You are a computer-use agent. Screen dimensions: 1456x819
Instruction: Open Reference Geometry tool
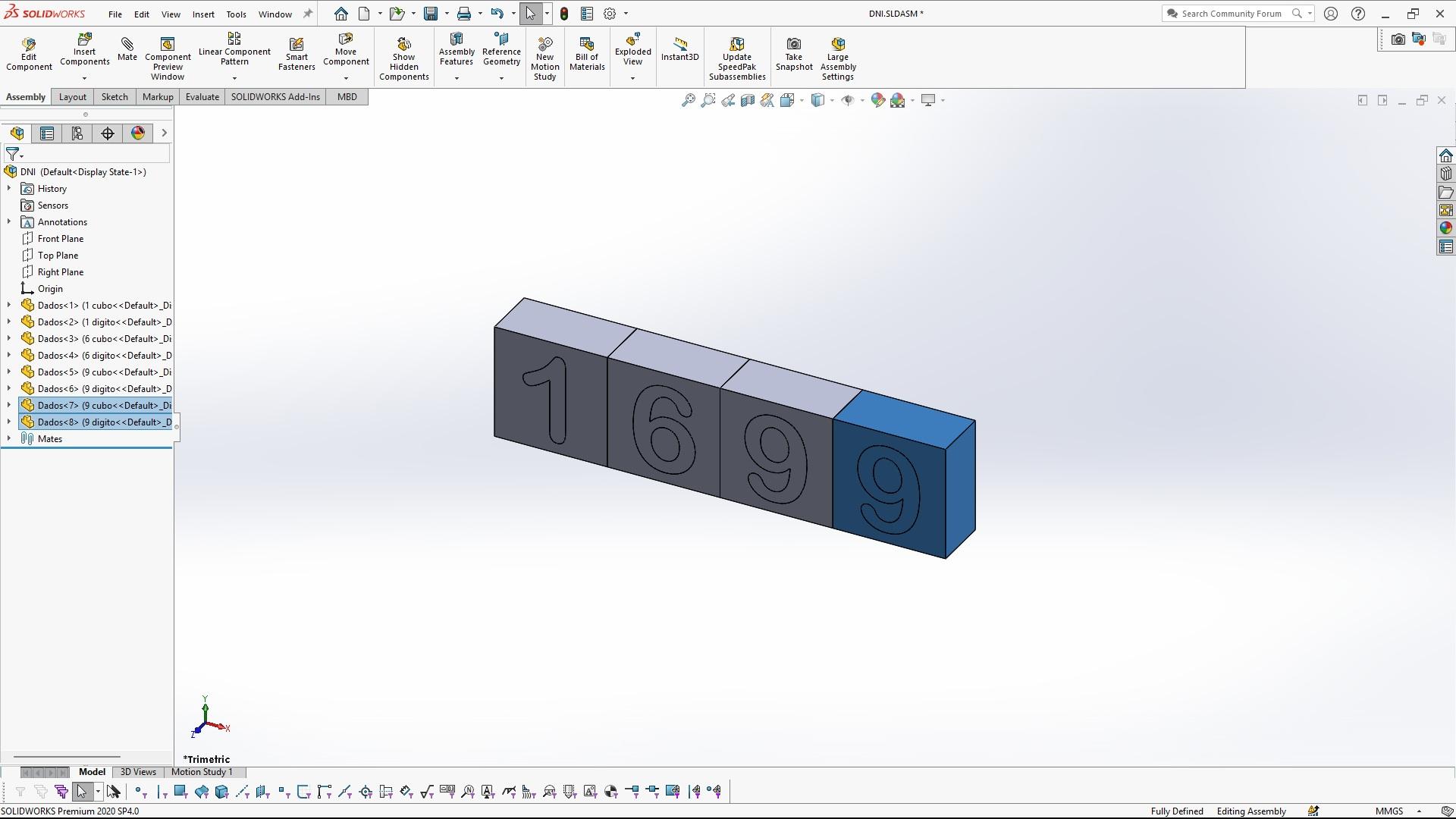pyautogui.click(x=501, y=50)
